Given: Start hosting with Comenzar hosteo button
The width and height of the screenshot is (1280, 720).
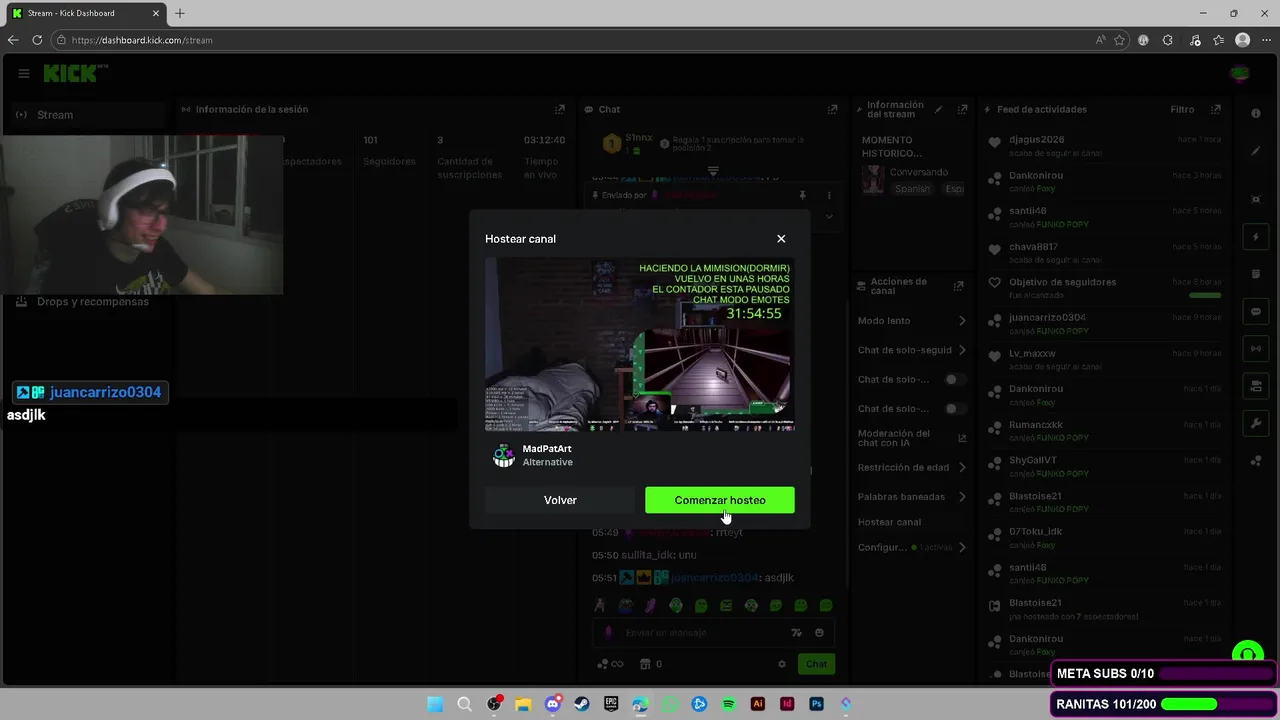Looking at the screenshot, I should pyautogui.click(x=720, y=500).
